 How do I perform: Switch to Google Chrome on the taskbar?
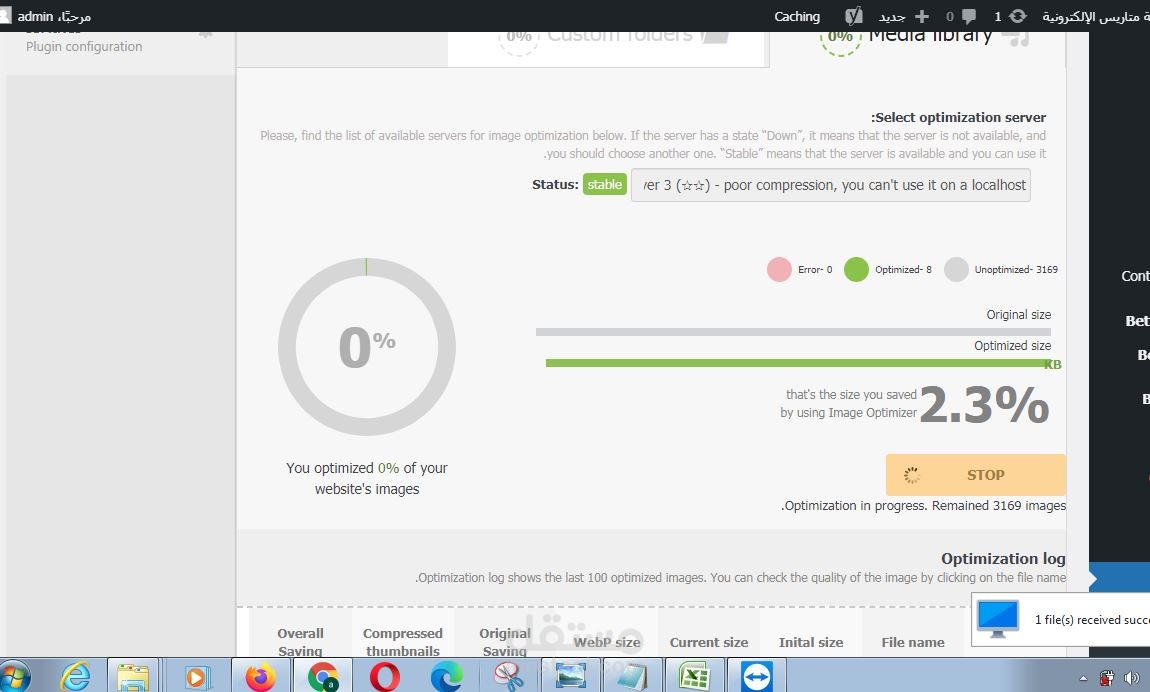323,676
